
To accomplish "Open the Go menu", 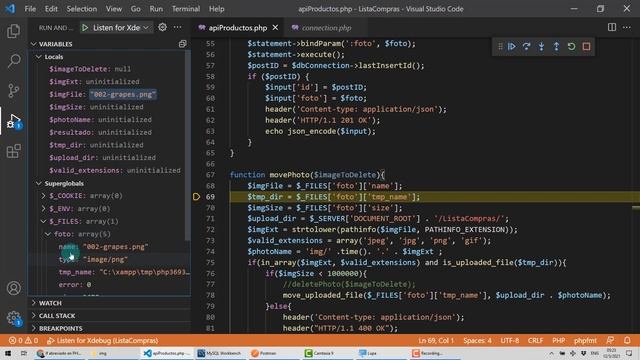I will point(136,9).
